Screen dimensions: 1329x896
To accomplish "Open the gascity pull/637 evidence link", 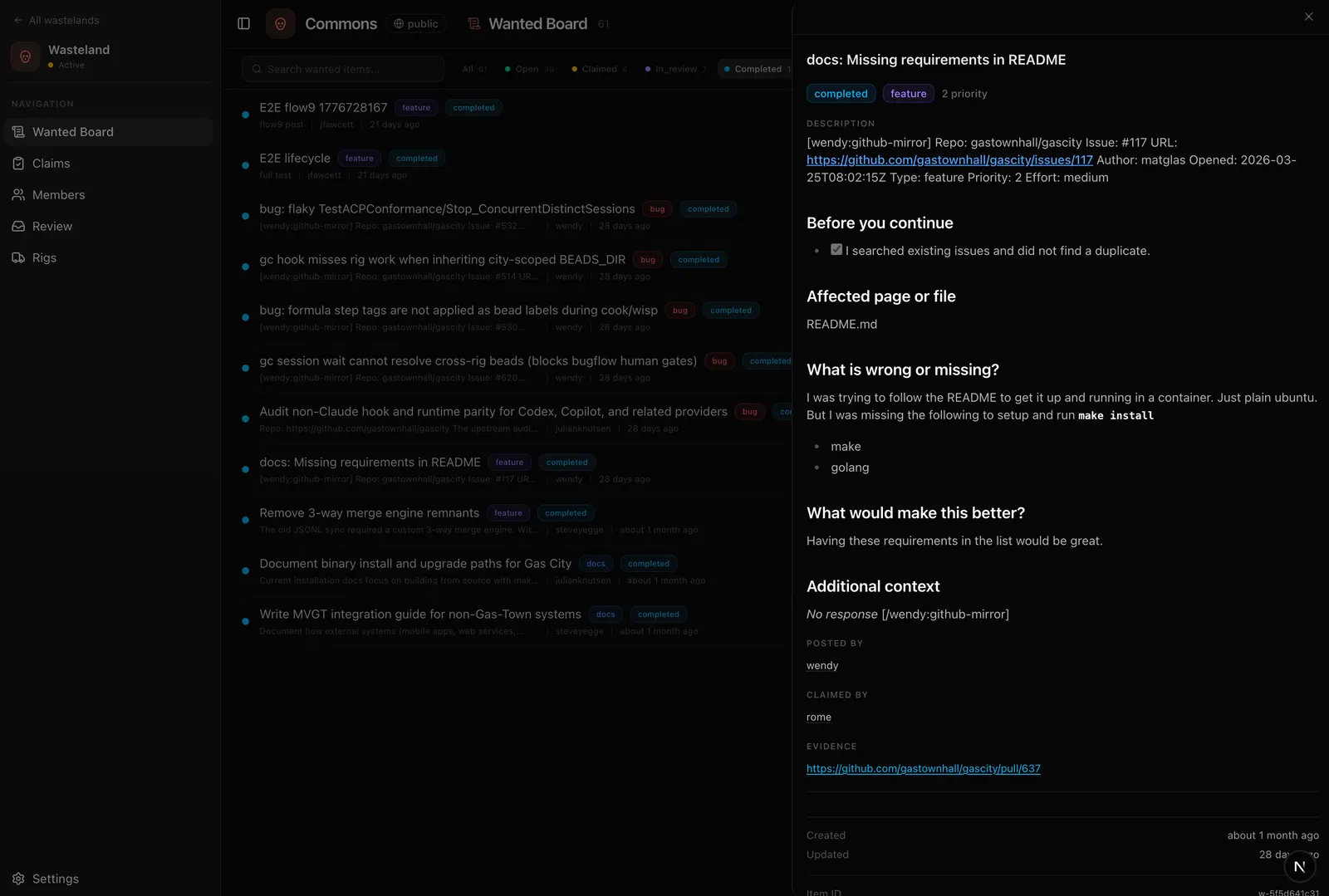I will point(924,769).
